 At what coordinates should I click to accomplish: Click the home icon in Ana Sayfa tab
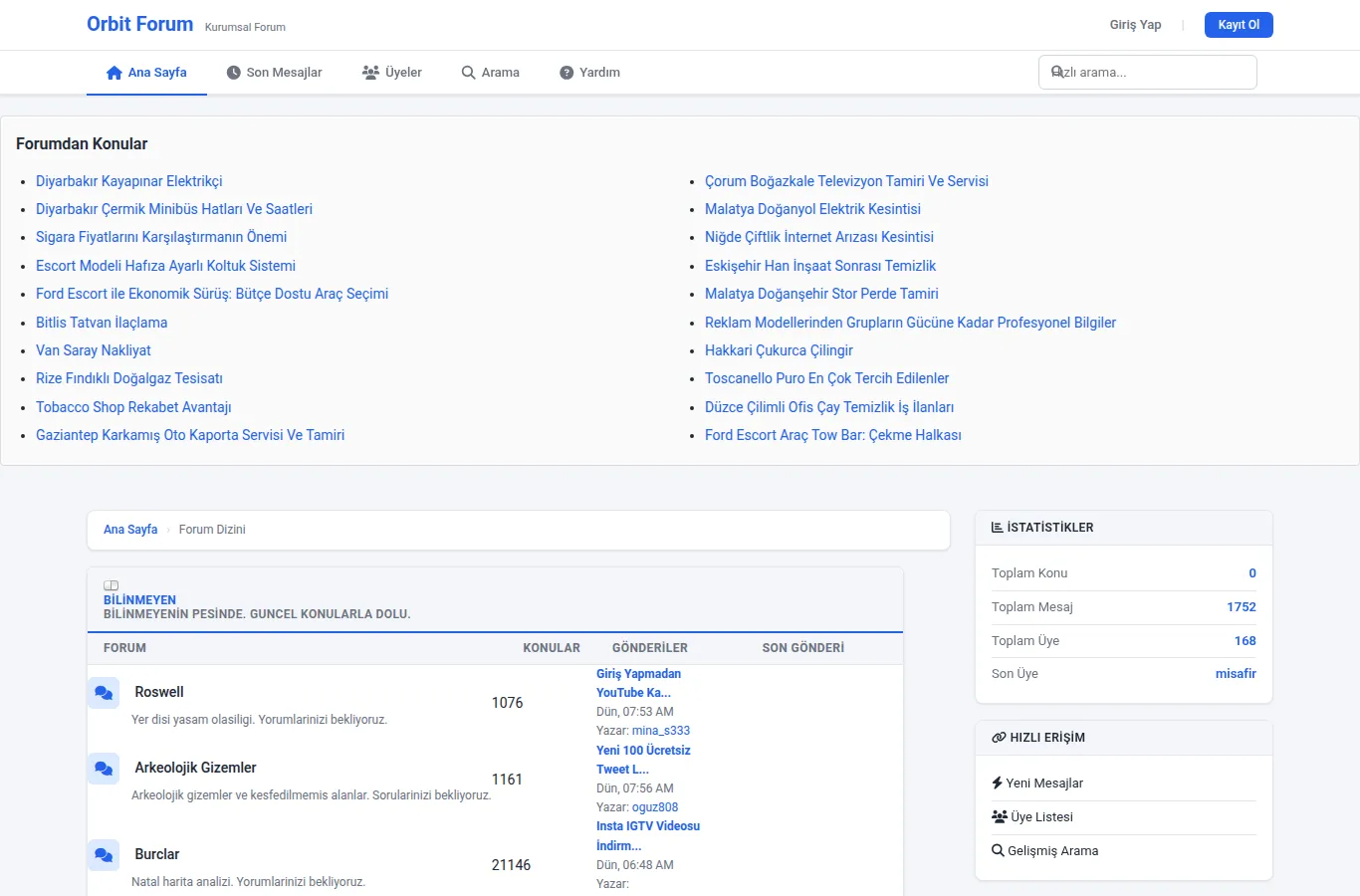[114, 73]
